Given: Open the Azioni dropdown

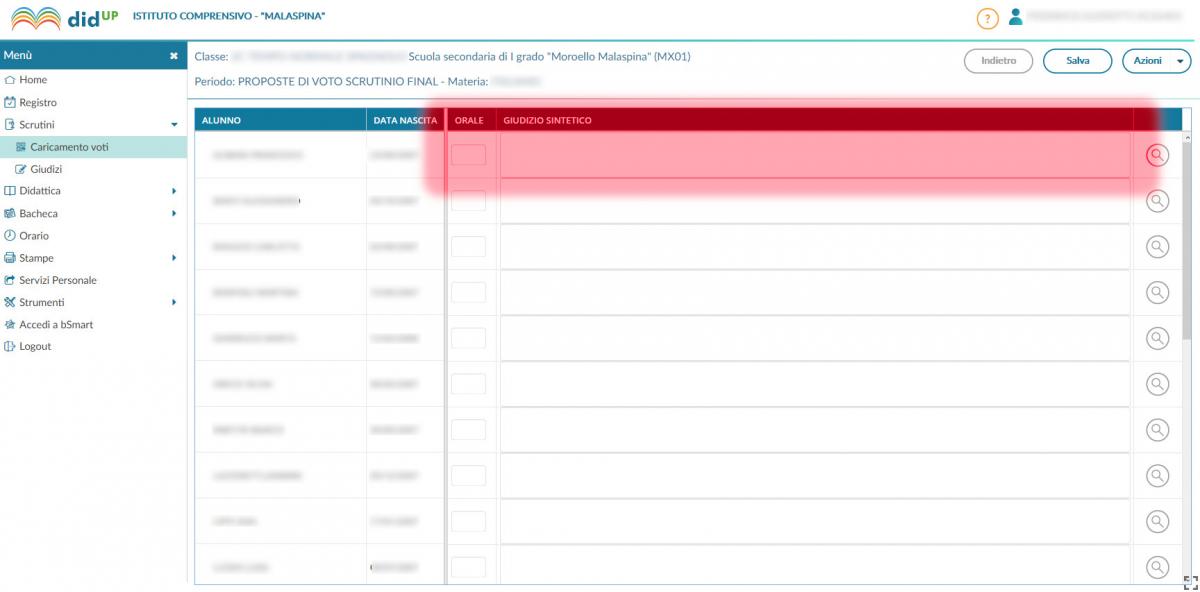Looking at the screenshot, I should [1157, 61].
